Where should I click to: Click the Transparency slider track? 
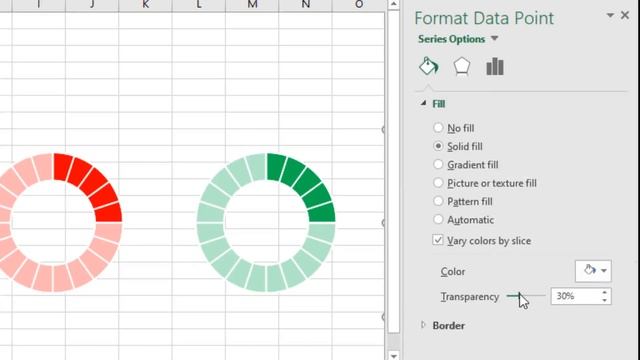[x=526, y=296]
